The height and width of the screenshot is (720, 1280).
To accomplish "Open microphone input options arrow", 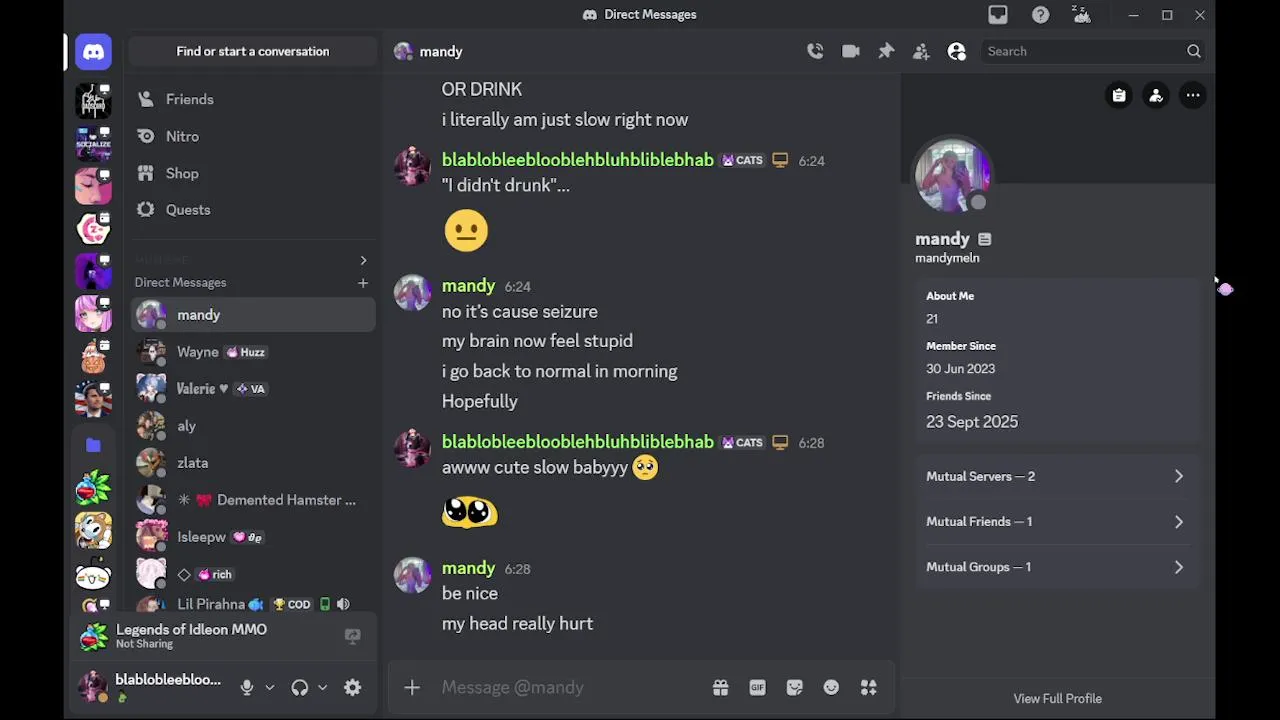I will [x=269, y=687].
